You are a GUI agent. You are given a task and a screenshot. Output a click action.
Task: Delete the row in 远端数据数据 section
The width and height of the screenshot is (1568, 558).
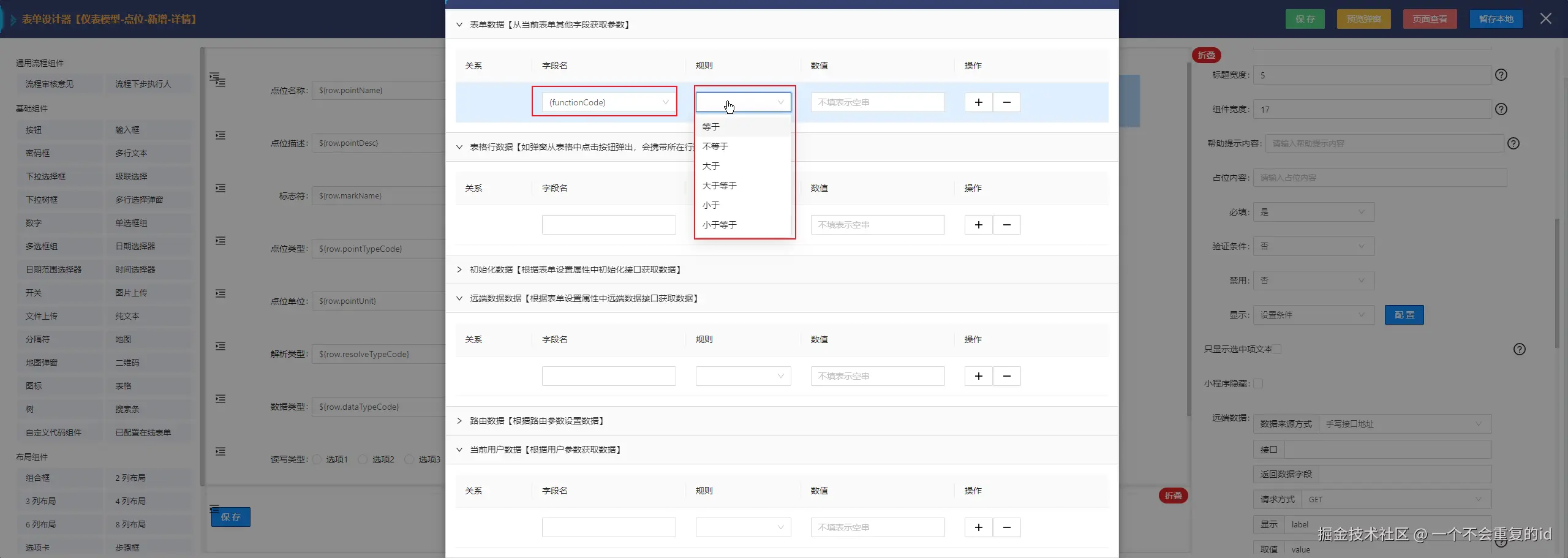coord(1006,376)
